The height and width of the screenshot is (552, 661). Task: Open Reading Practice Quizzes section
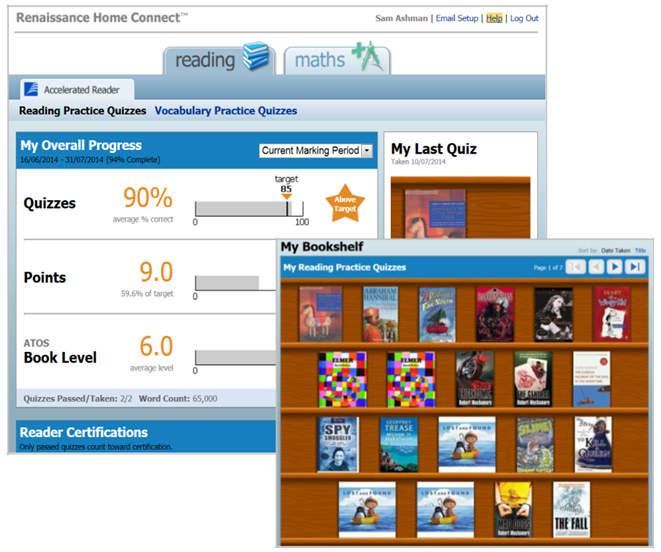tap(83, 110)
